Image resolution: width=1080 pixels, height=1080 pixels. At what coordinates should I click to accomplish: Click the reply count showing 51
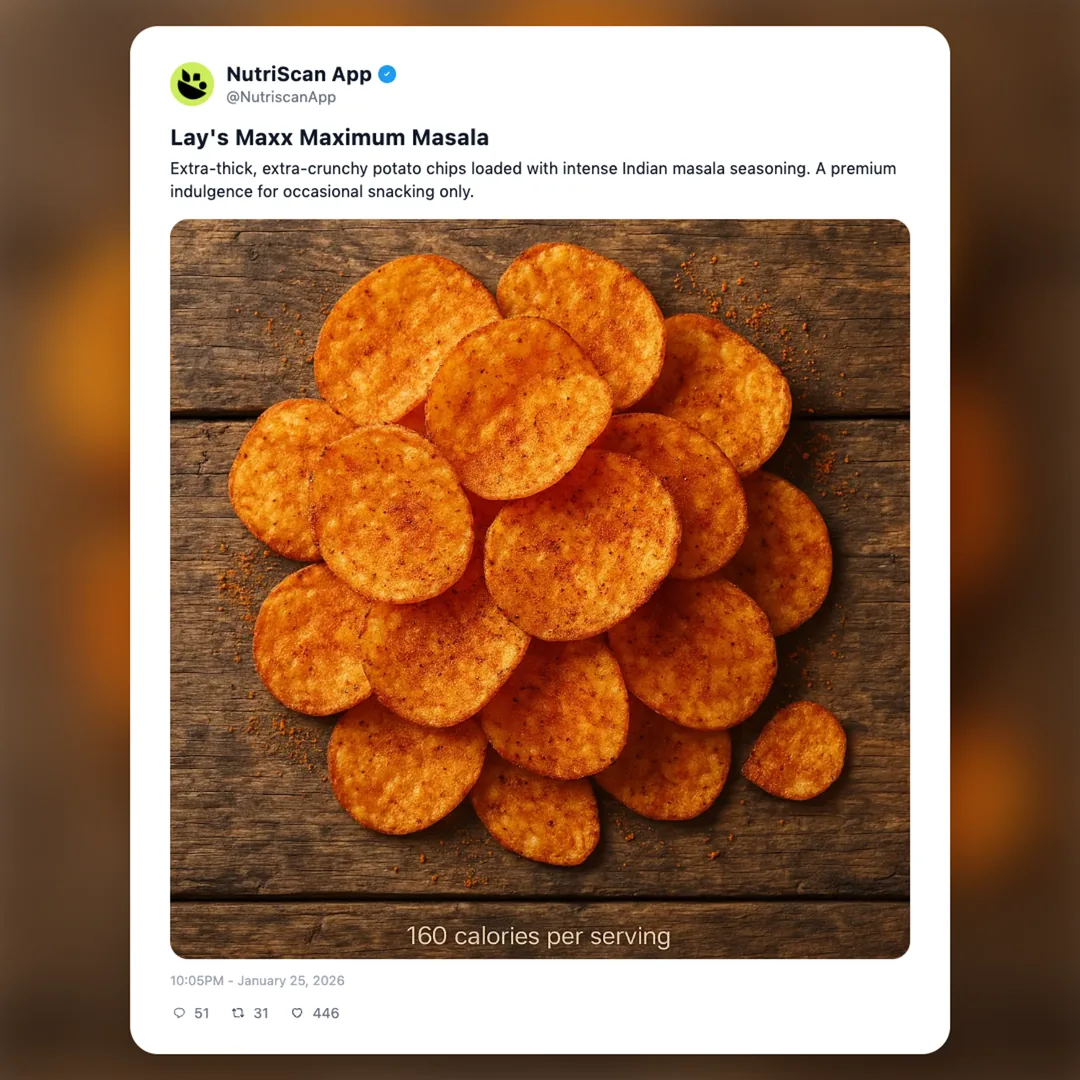coord(202,1013)
